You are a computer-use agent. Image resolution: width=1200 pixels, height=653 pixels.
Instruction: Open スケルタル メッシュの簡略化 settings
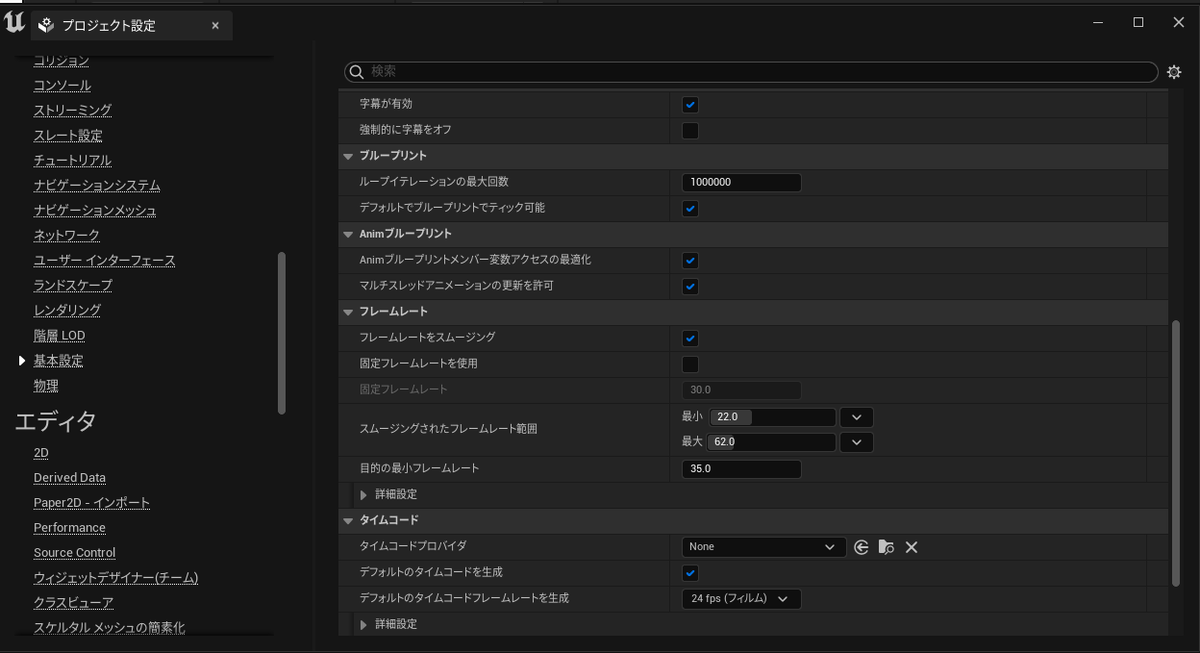tap(109, 628)
